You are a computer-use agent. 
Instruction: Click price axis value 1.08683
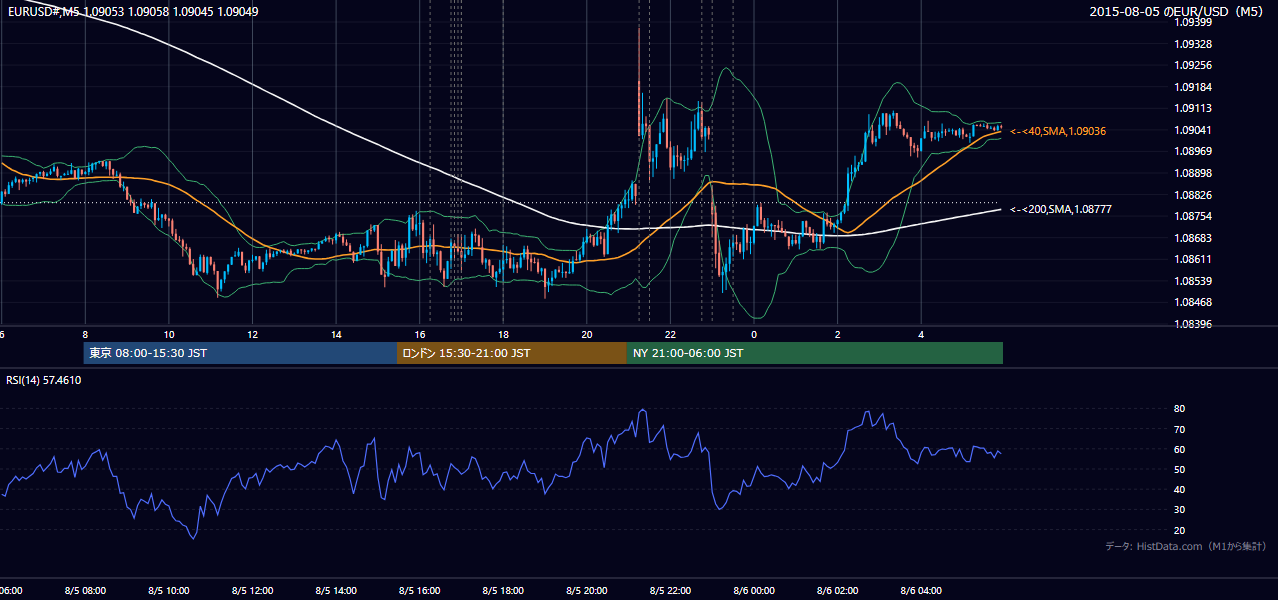[1193, 238]
